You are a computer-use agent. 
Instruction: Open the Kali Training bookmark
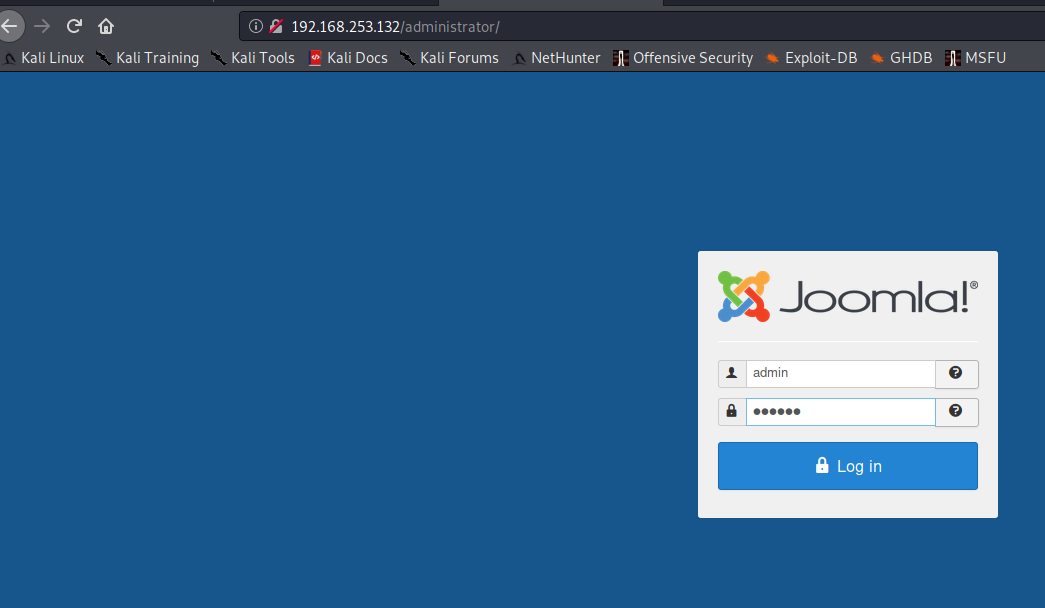click(147, 58)
